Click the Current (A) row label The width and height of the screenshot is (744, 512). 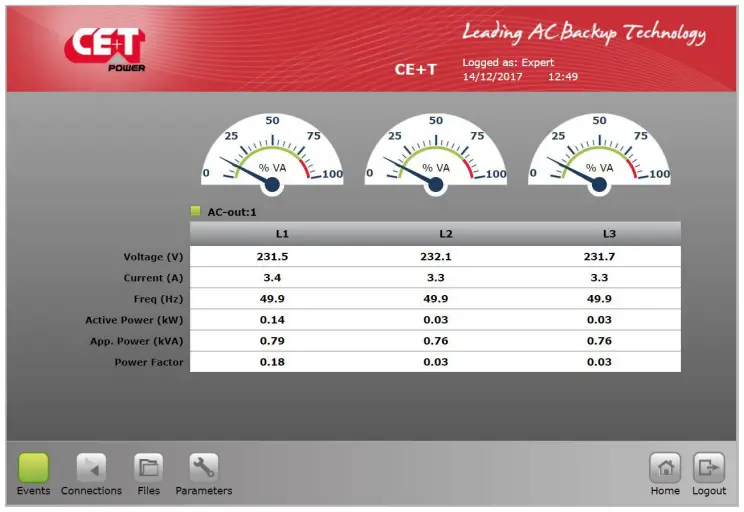[153, 278]
